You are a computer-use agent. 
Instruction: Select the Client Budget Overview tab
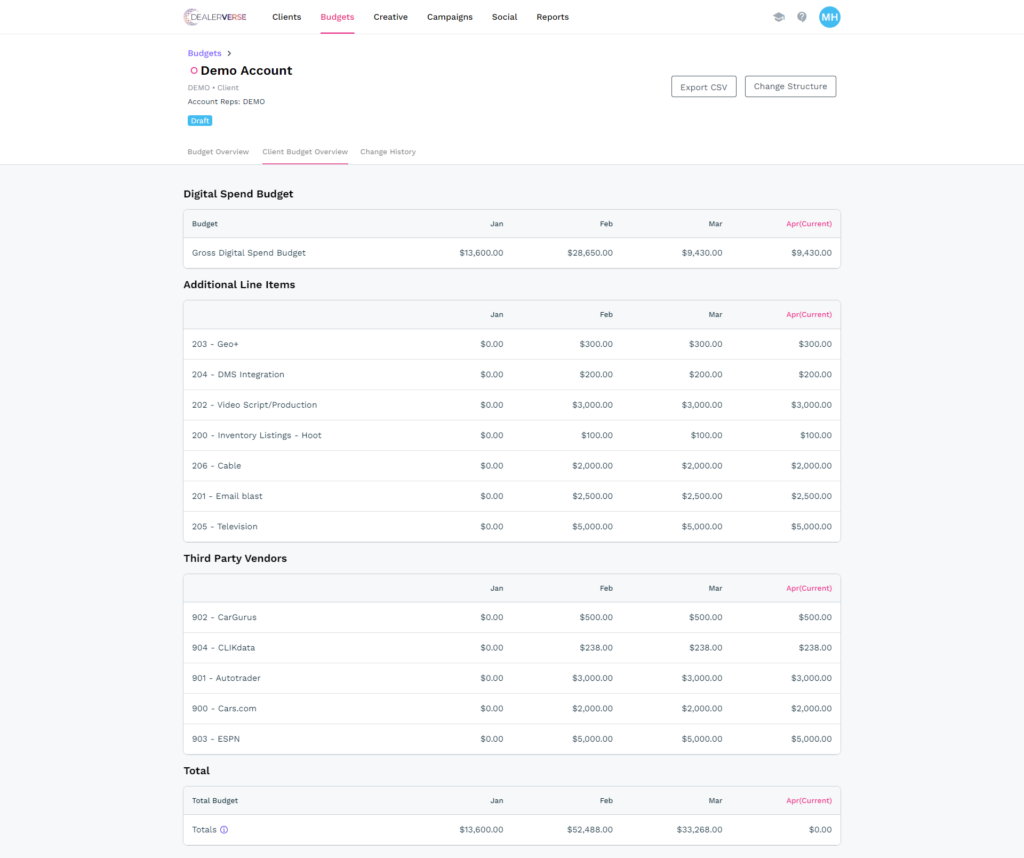305,152
